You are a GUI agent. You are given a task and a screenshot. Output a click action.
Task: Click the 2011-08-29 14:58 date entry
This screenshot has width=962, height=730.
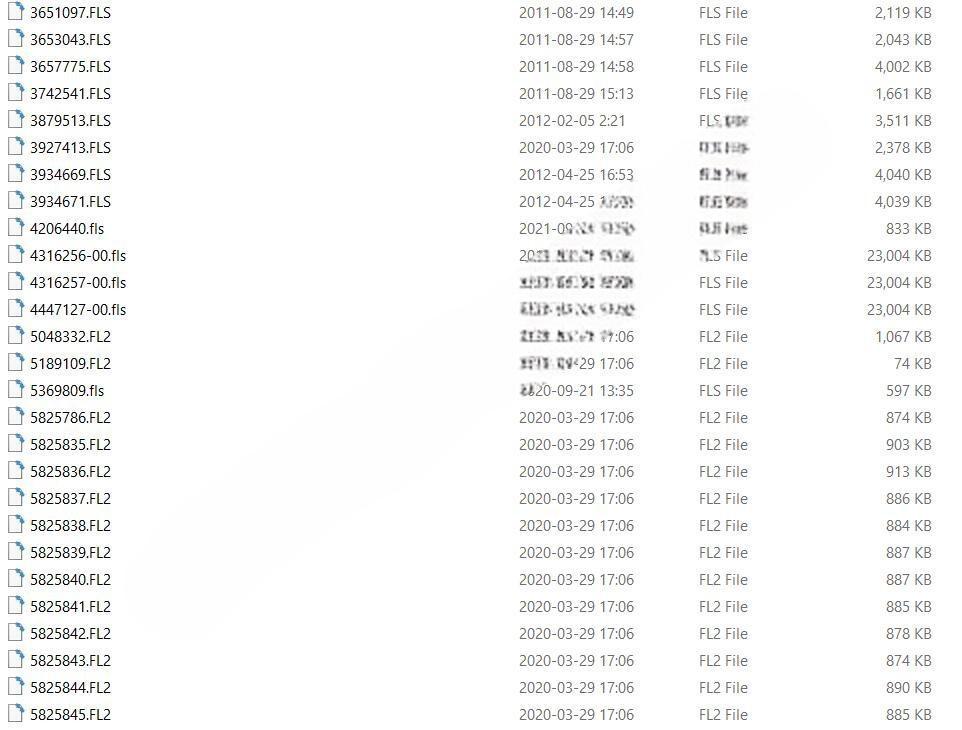point(576,67)
